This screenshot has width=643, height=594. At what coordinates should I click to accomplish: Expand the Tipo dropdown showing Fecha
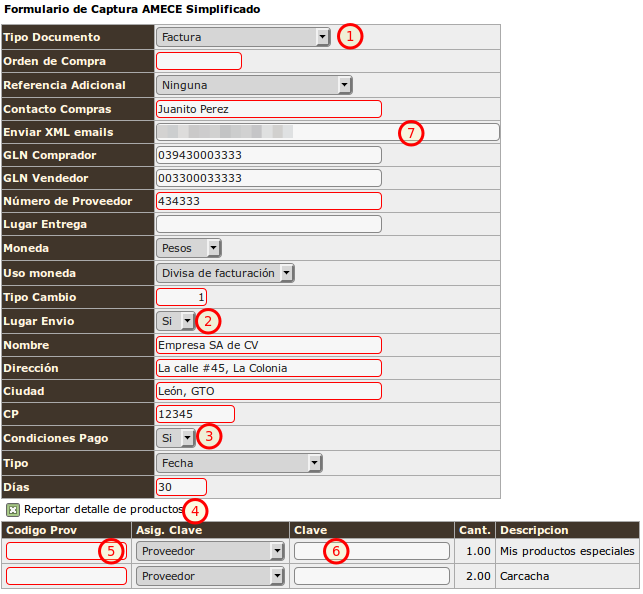coord(239,463)
